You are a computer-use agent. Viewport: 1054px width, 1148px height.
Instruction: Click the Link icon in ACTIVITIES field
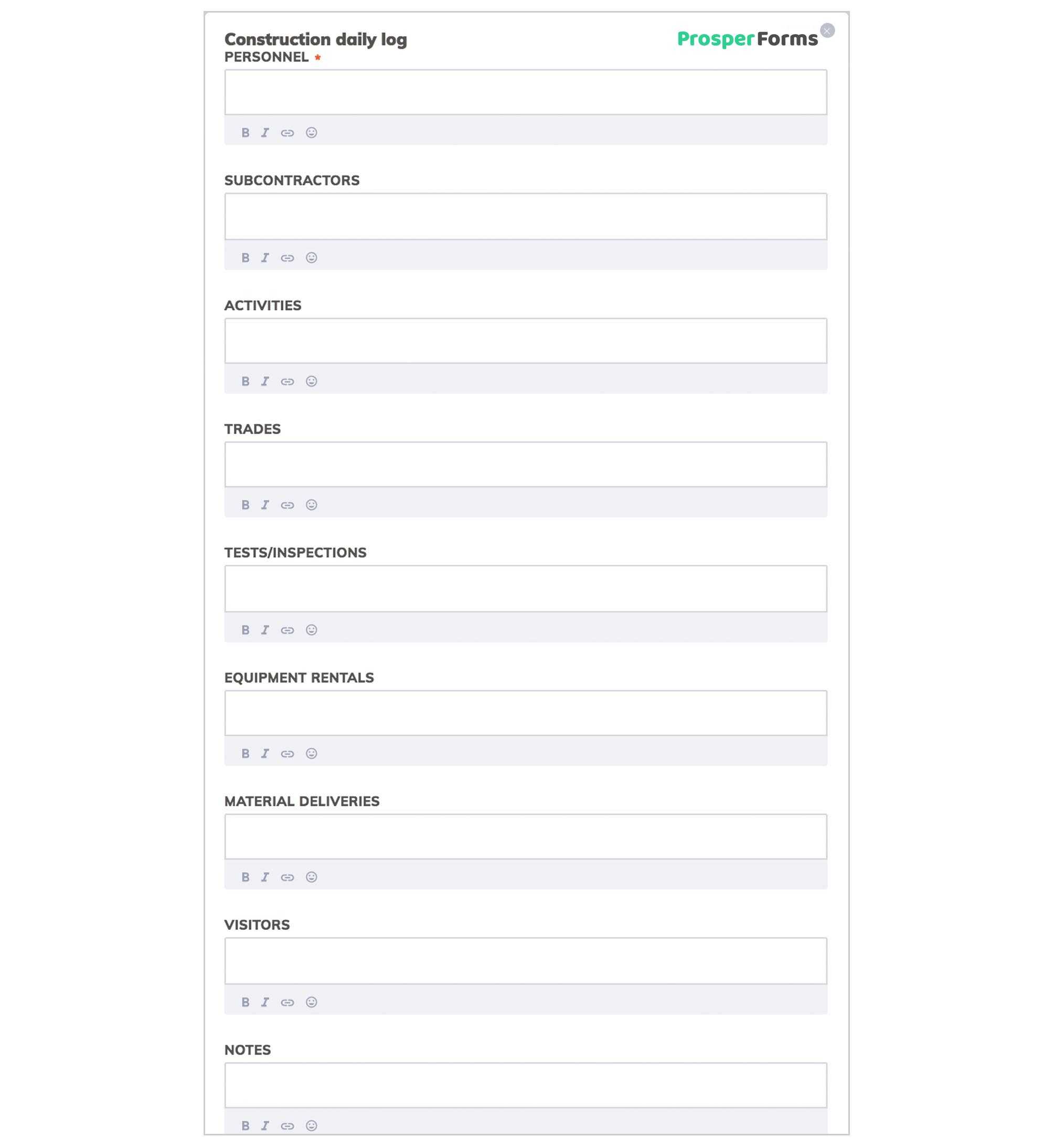click(288, 382)
